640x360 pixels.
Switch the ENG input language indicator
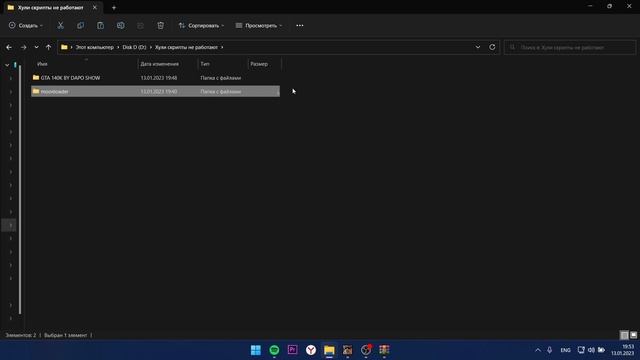(565, 350)
